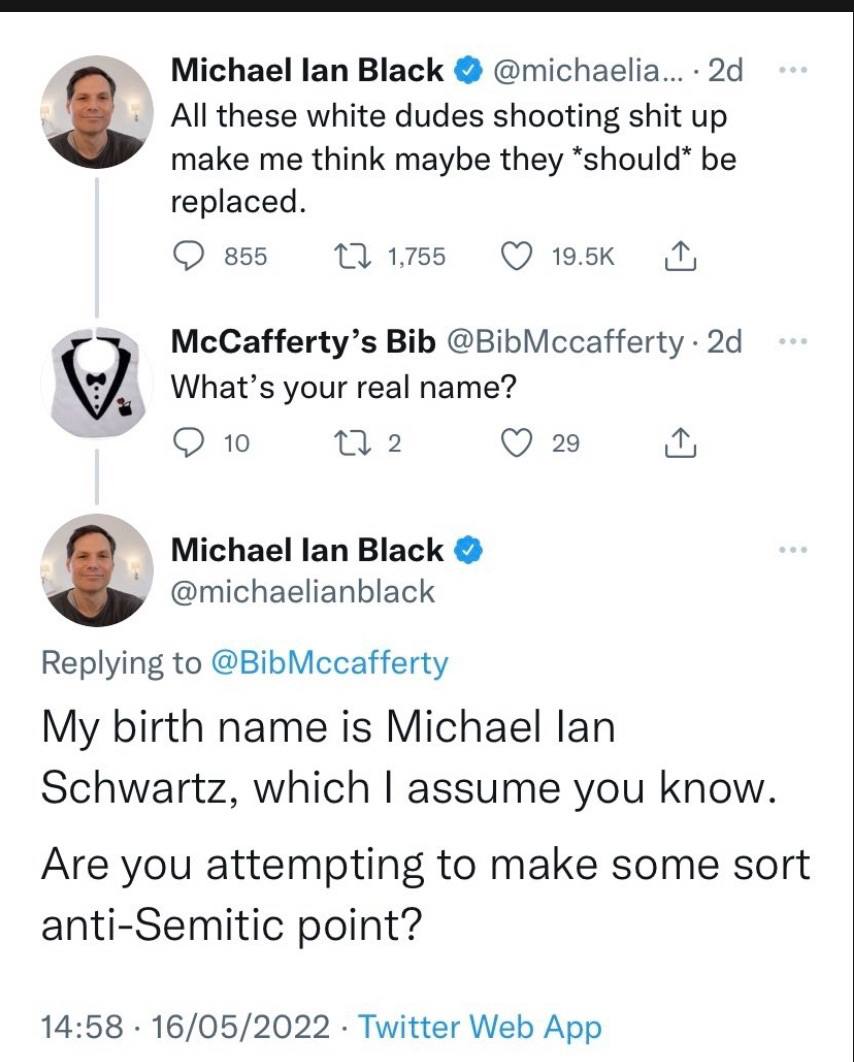Open the McCafferty's Bib display name

click(x=303, y=342)
